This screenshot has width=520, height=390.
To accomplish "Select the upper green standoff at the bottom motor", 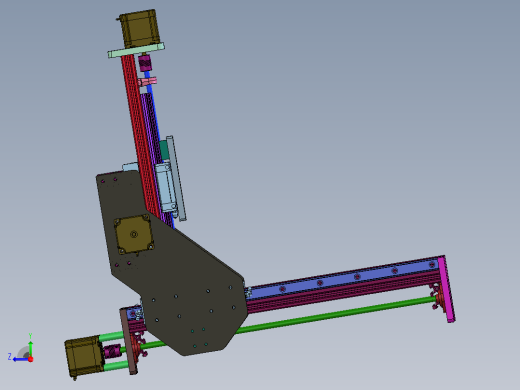I will tap(111, 336).
